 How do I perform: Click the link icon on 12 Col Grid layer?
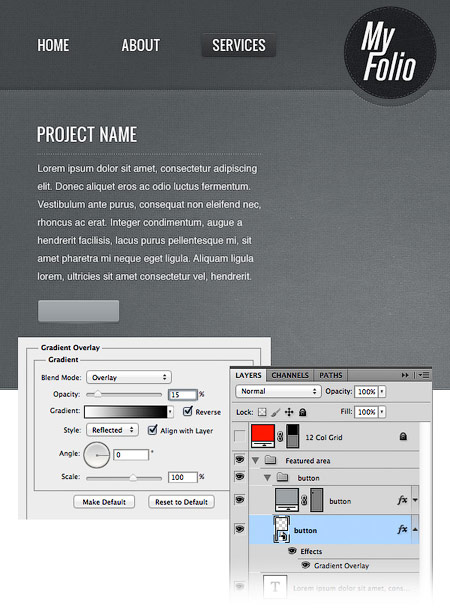click(x=280, y=436)
